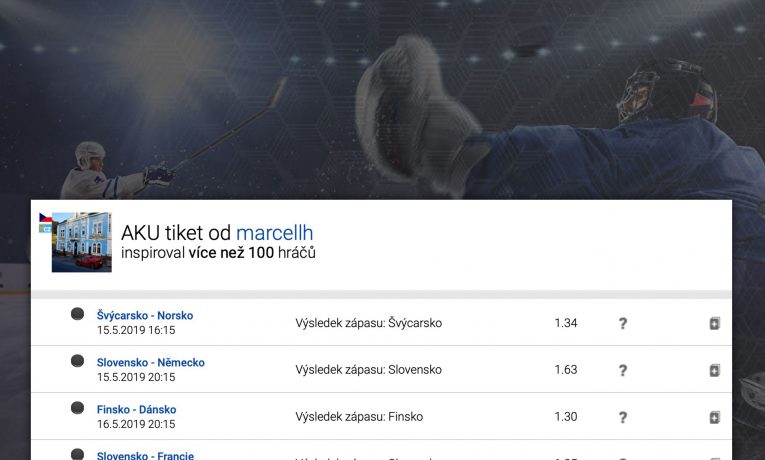Click Czech flag icon beside avatar
The height and width of the screenshot is (460, 765).
[45, 217]
